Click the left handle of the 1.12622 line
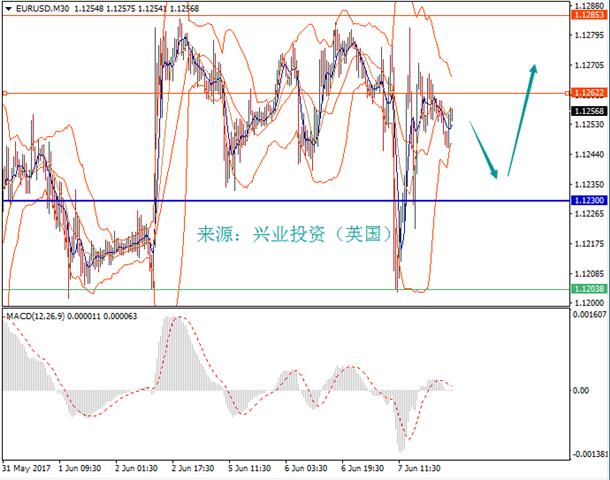 pyautogui.click(x=5, y=93)
